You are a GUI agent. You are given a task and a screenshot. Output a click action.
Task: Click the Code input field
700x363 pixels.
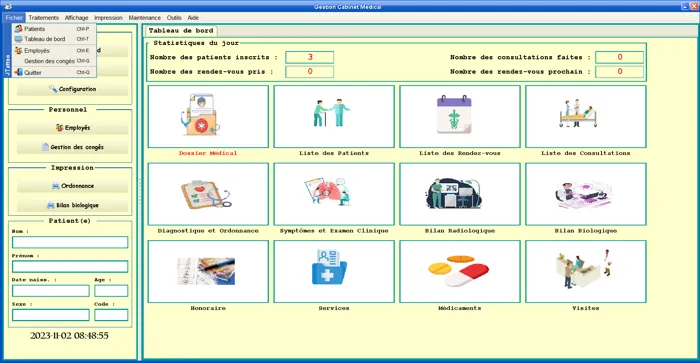coord(111,315)
